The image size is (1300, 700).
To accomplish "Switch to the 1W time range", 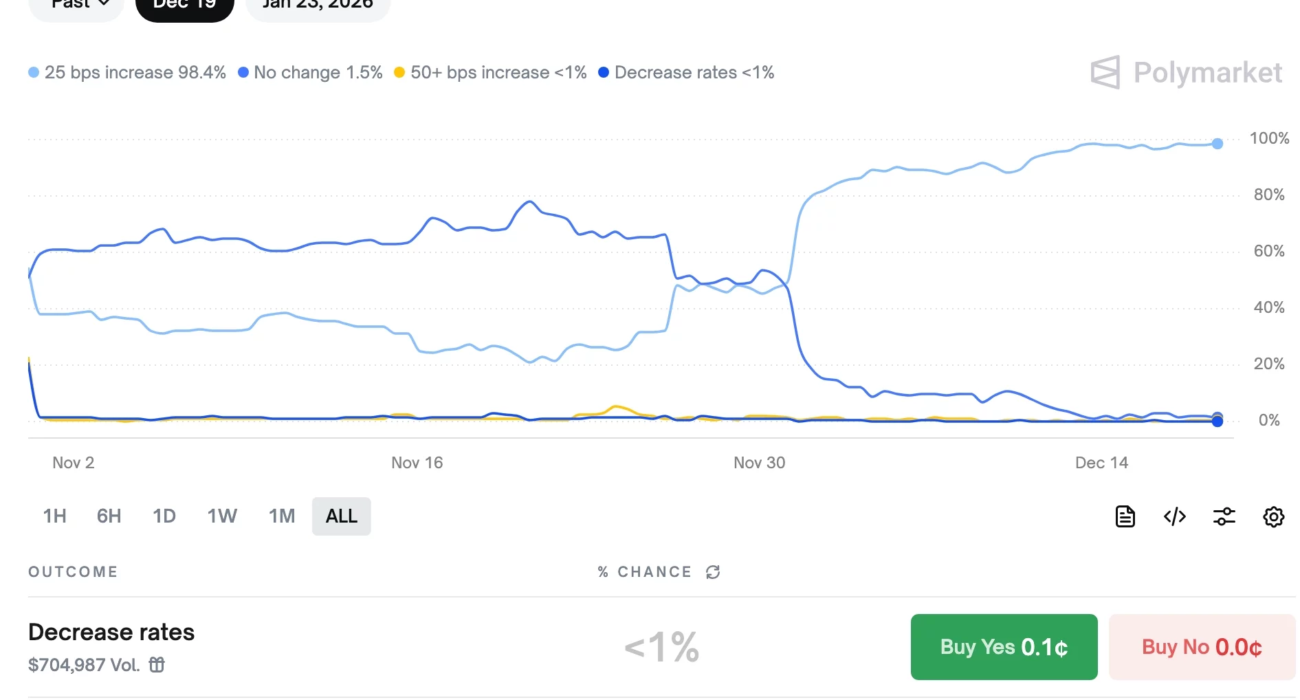I will 222,516.
